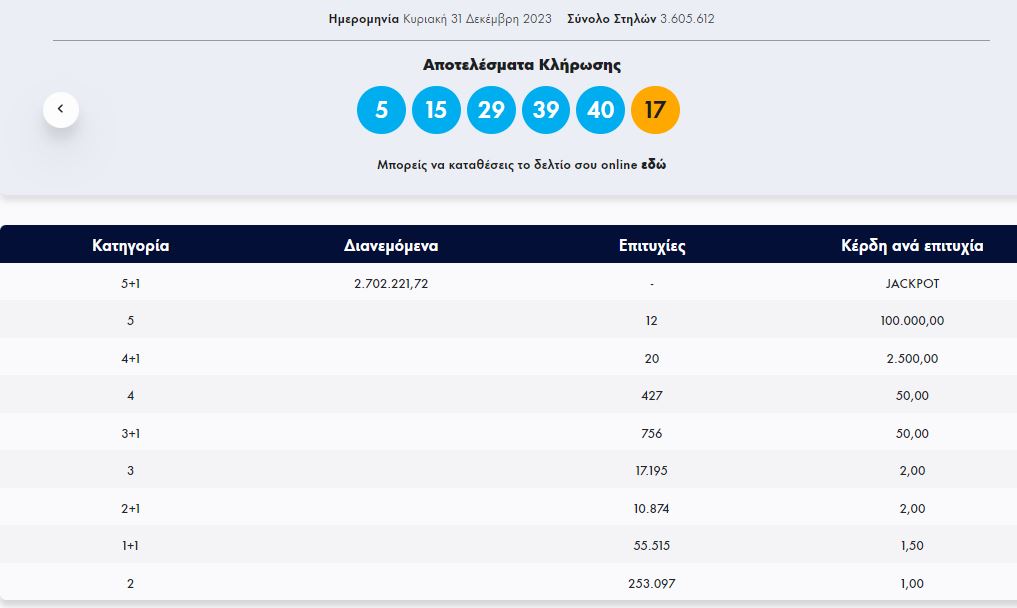1017x608 pixels.
Task: Select the 2.702.221,72 distributed amount
Action: [391, 283]
